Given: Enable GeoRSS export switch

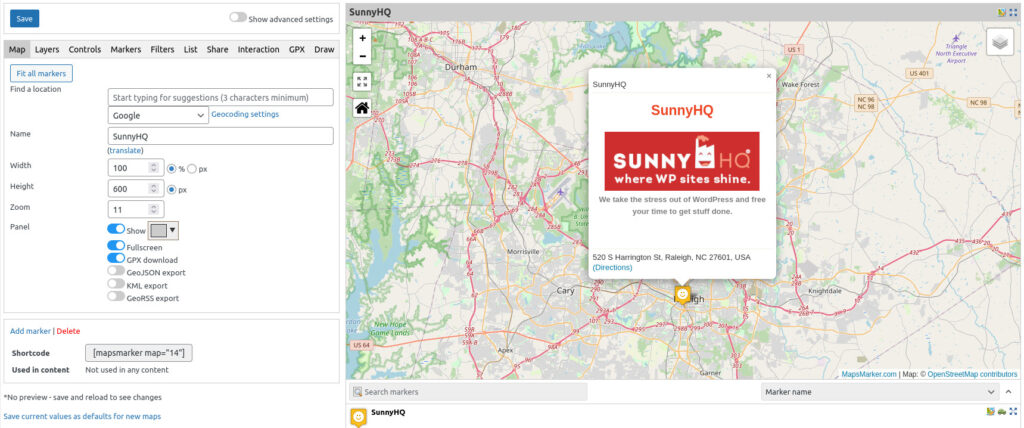Looking at the screenshot, I should click(x=116, y=296).
